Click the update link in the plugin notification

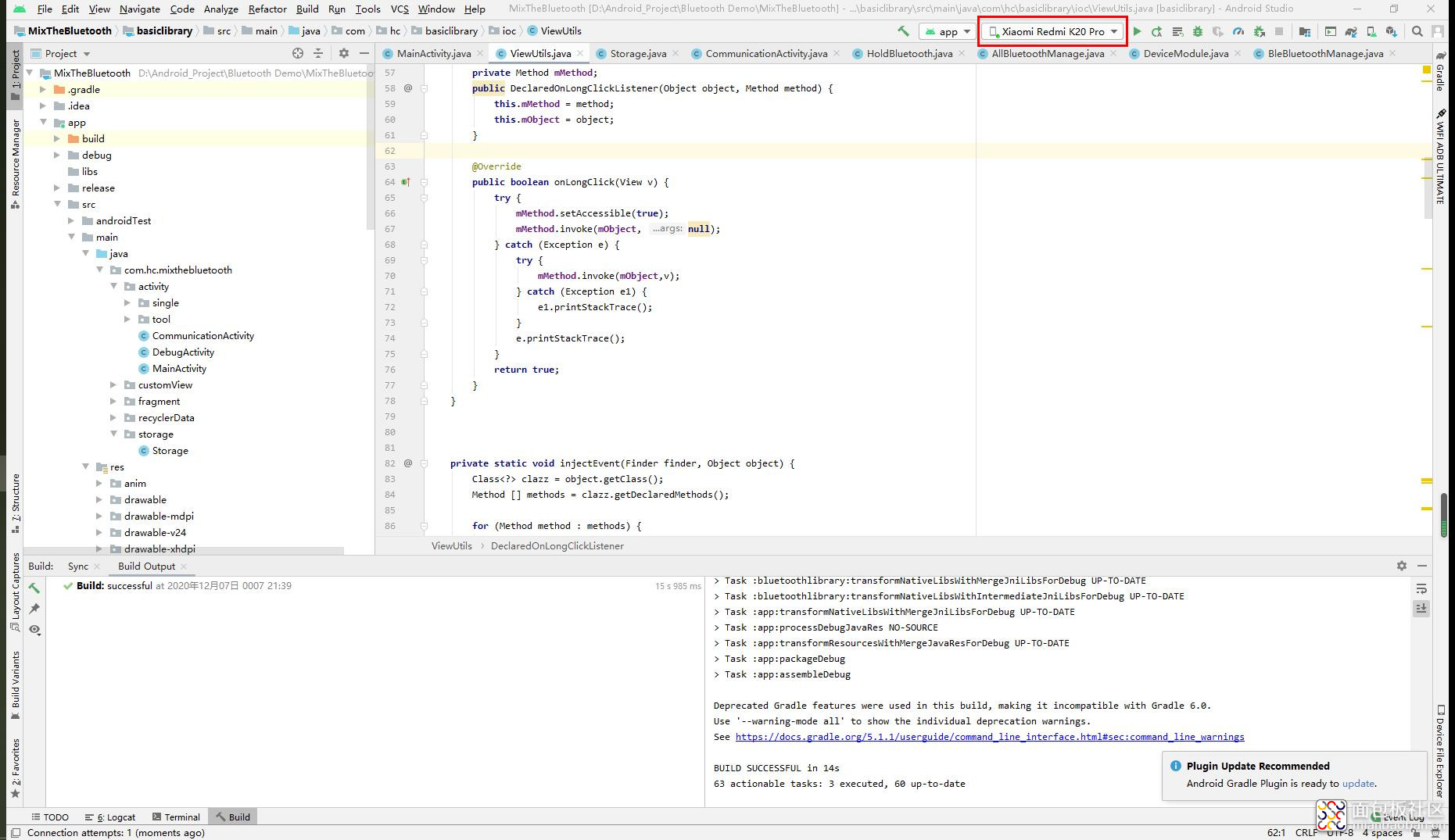pyautogui.click(x=1358, y=784)
